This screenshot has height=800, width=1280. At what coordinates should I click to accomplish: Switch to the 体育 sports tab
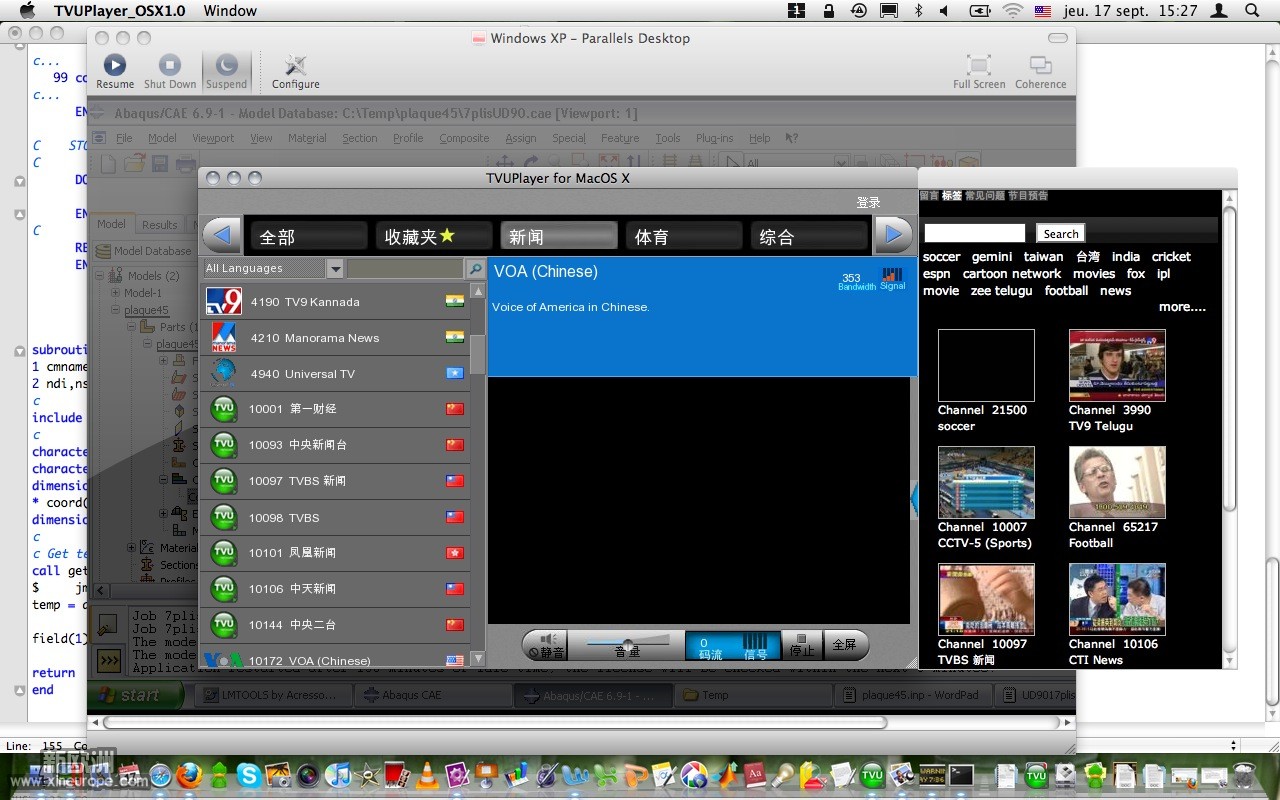pos(684,236)
